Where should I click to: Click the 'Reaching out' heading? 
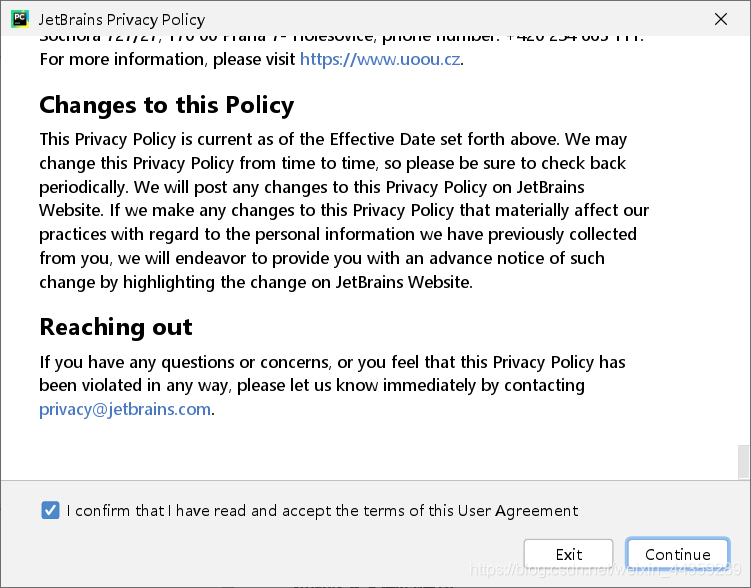(116, 327)
